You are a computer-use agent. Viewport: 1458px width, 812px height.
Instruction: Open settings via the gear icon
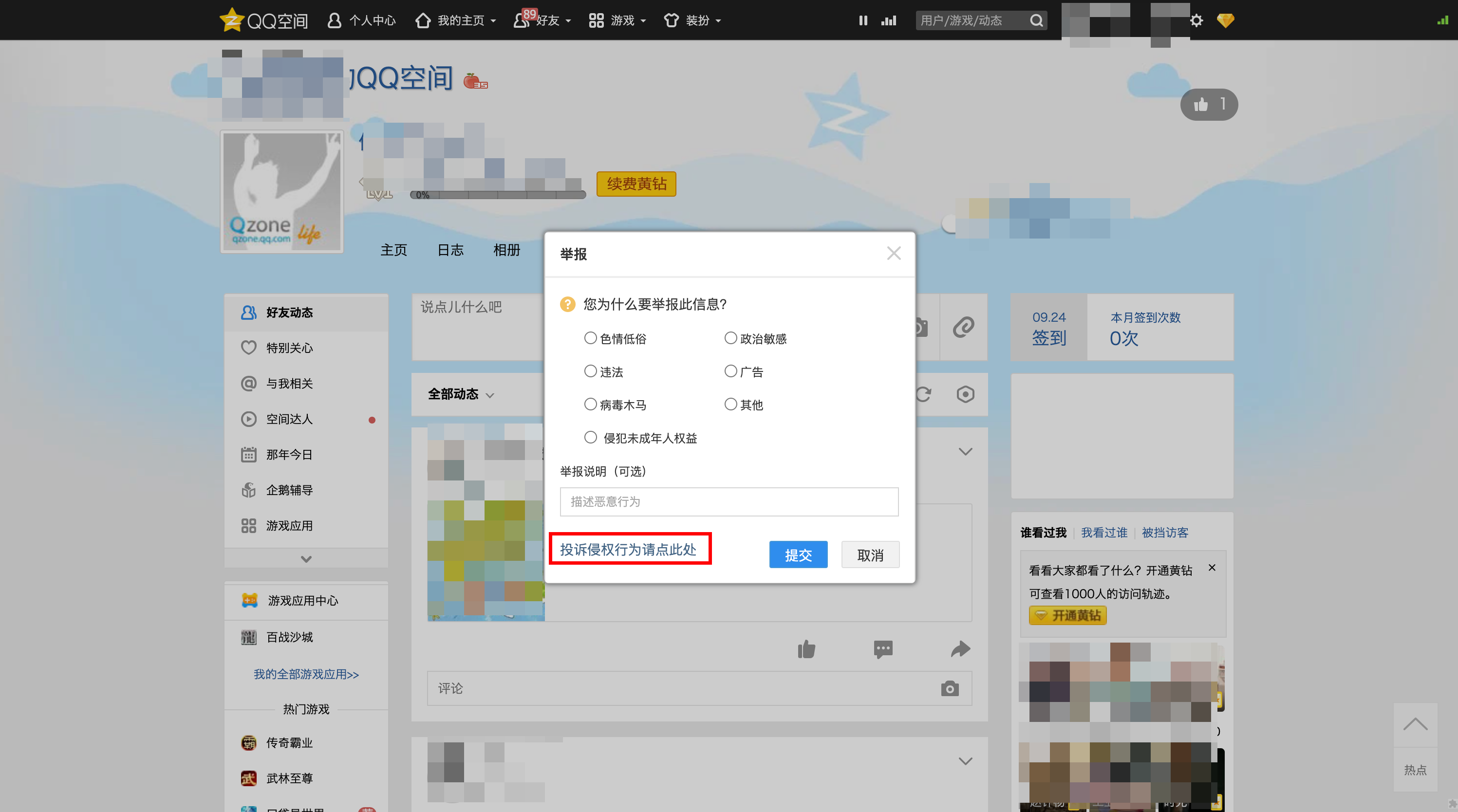tap(1196, 20)
